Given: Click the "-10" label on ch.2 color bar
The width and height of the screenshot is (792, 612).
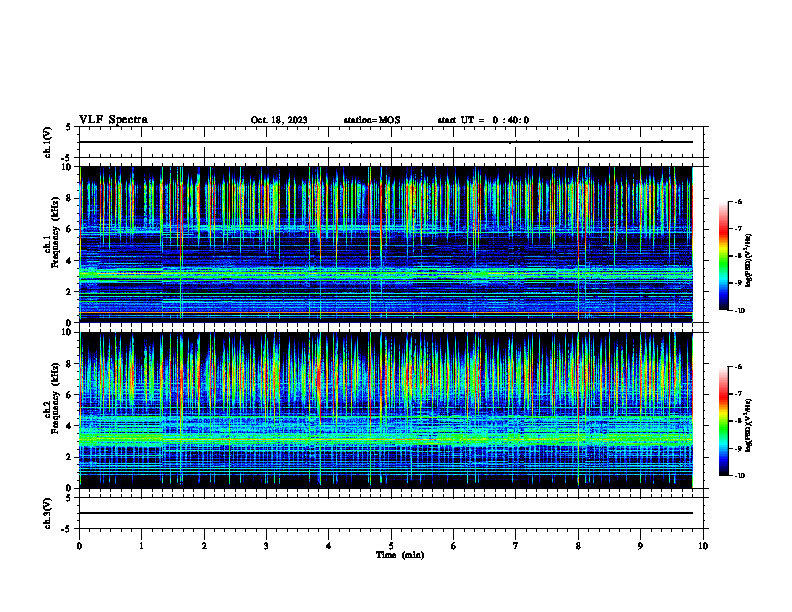Looking at the screenshot, I should click(x=740, y=476).
